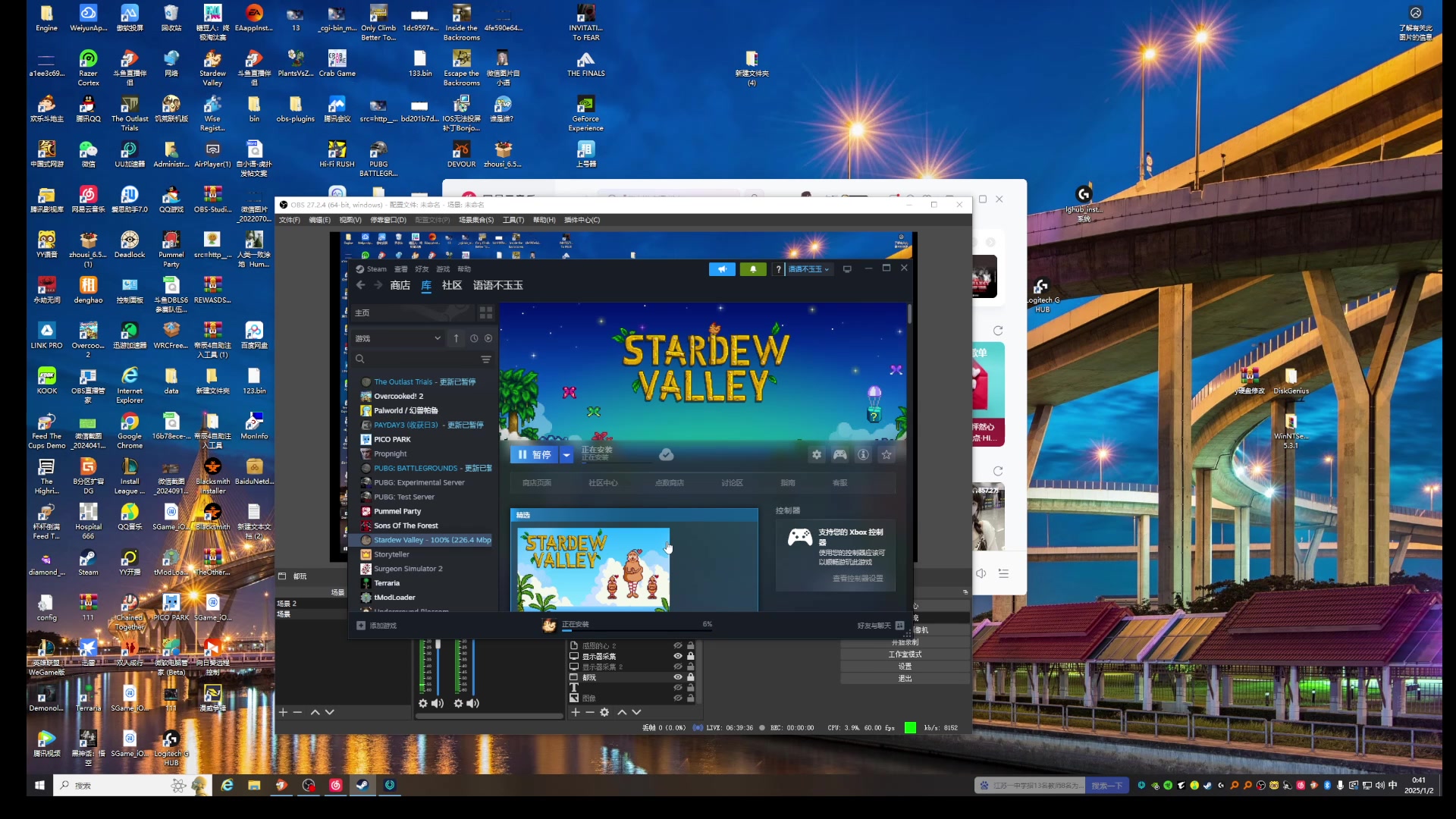1456x819 pixels.
Task: Add a new OBS scene with plus
Action: pos(283,712)
